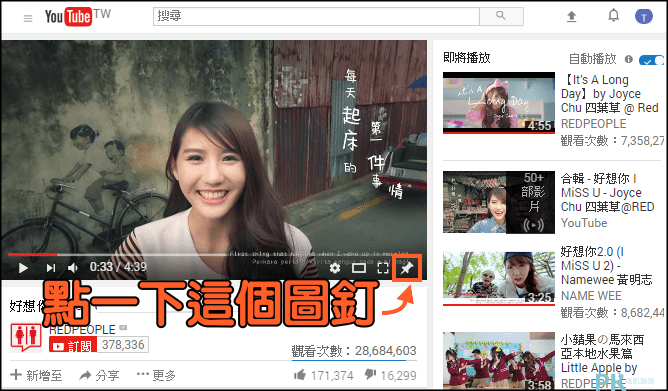Open the upload video icon

[571, 17]
